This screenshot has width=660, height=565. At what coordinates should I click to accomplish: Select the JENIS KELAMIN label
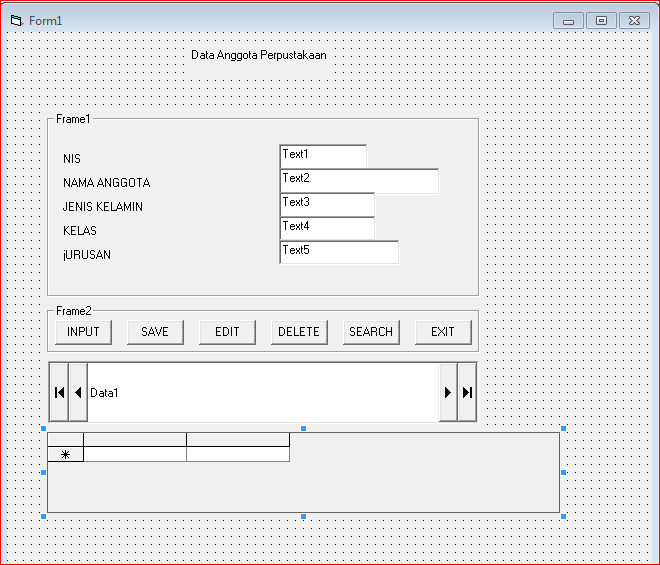click(x=103, y=207)
